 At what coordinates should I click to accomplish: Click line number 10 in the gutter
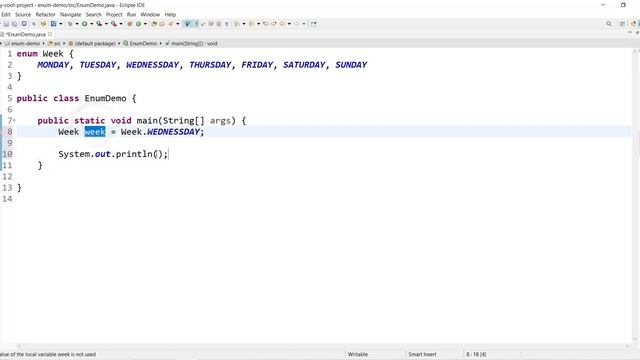coord(7,154)
